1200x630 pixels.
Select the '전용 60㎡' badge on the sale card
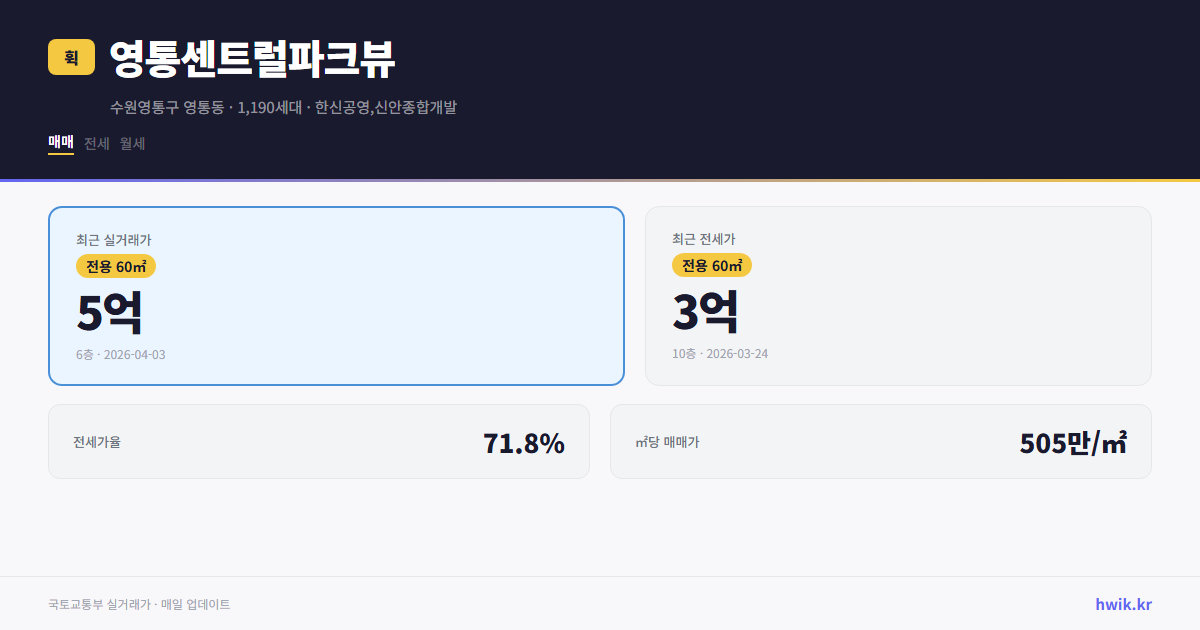tap(113, 266)
